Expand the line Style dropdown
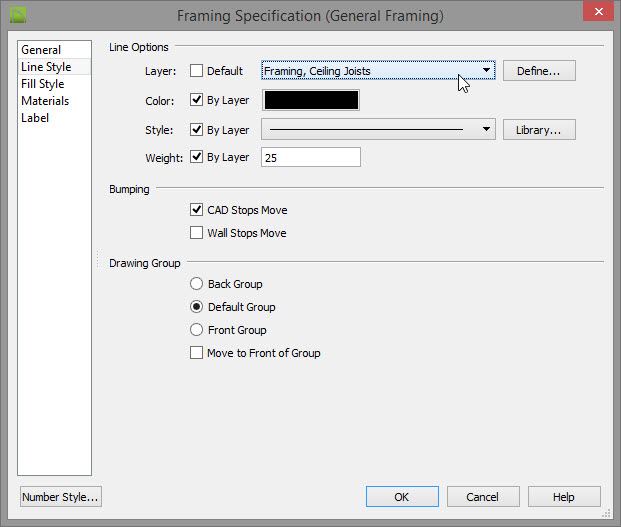The width and height of the screenshot is (621, 527). pos(486,129)
